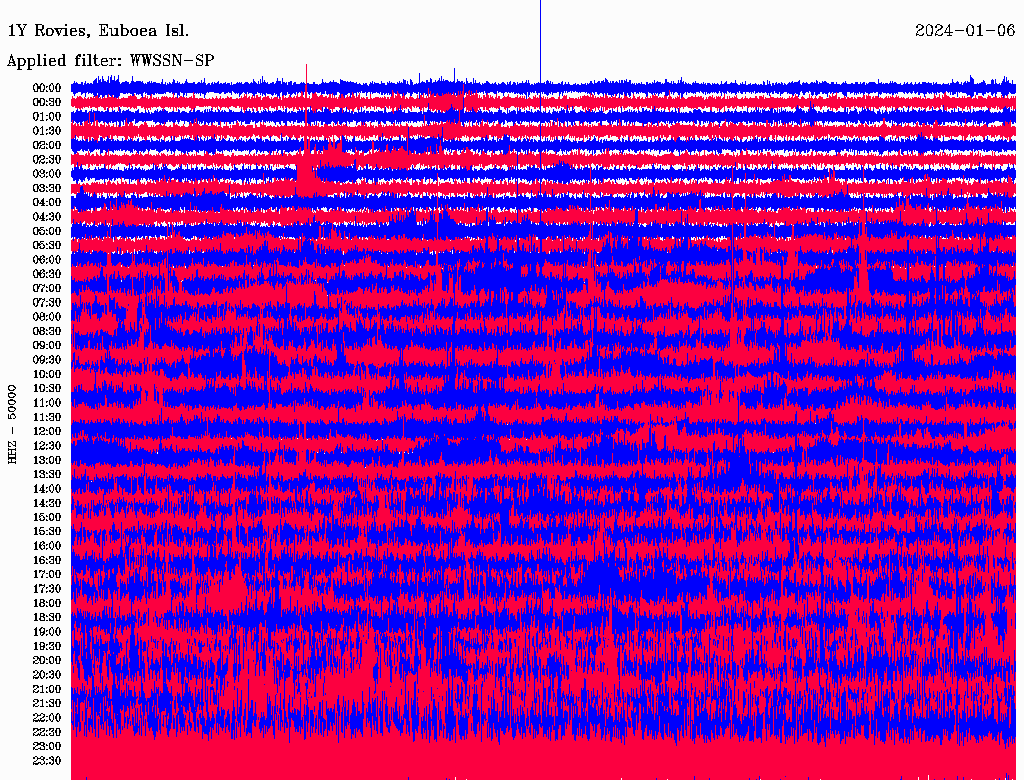This screenshot has width=1024, height=780.
Task: Select the 19:30 time label
Action: (x=47, y=646)
